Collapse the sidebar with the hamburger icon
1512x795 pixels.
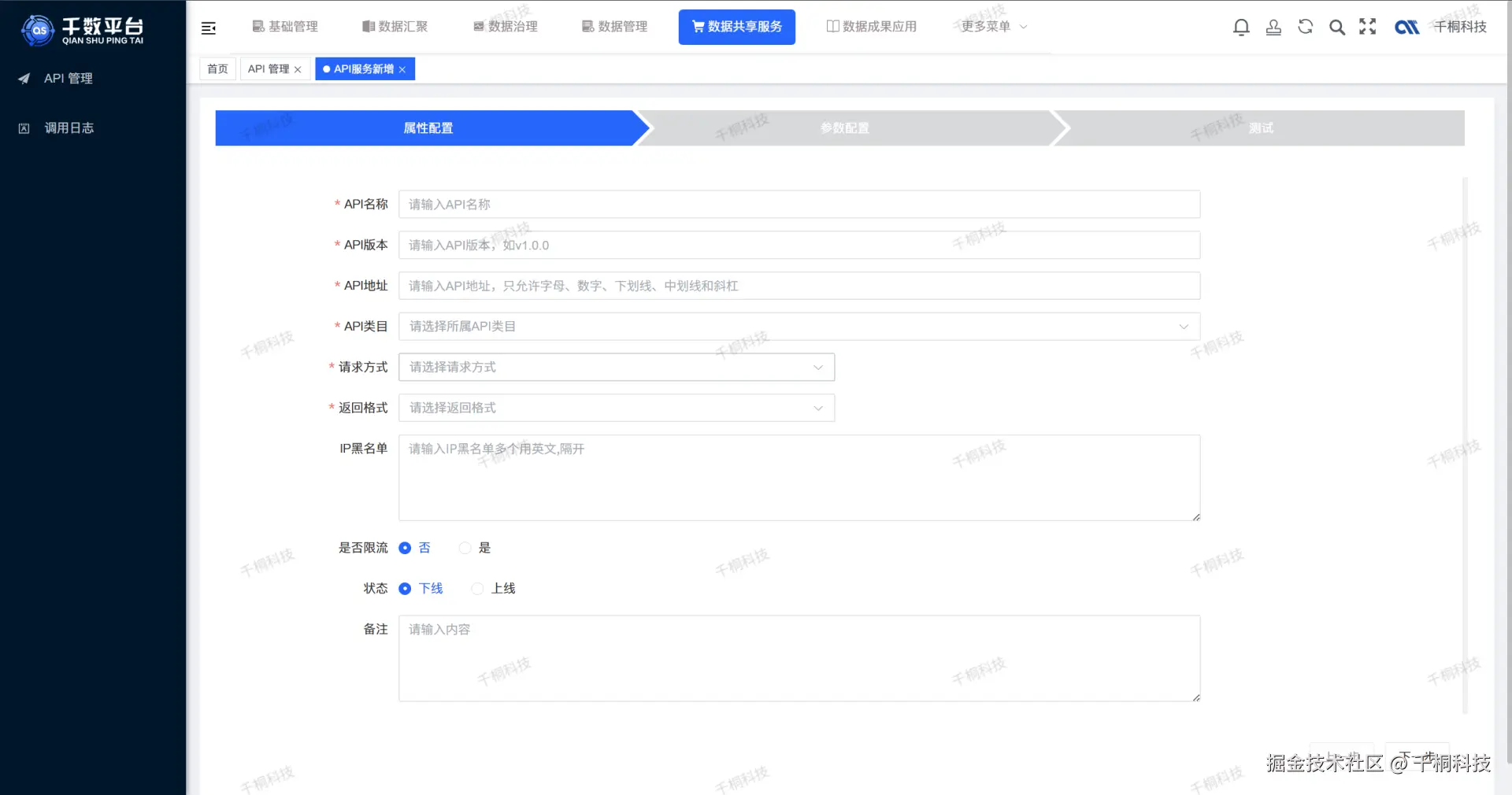pyautogui.click(x=209, y=28)
